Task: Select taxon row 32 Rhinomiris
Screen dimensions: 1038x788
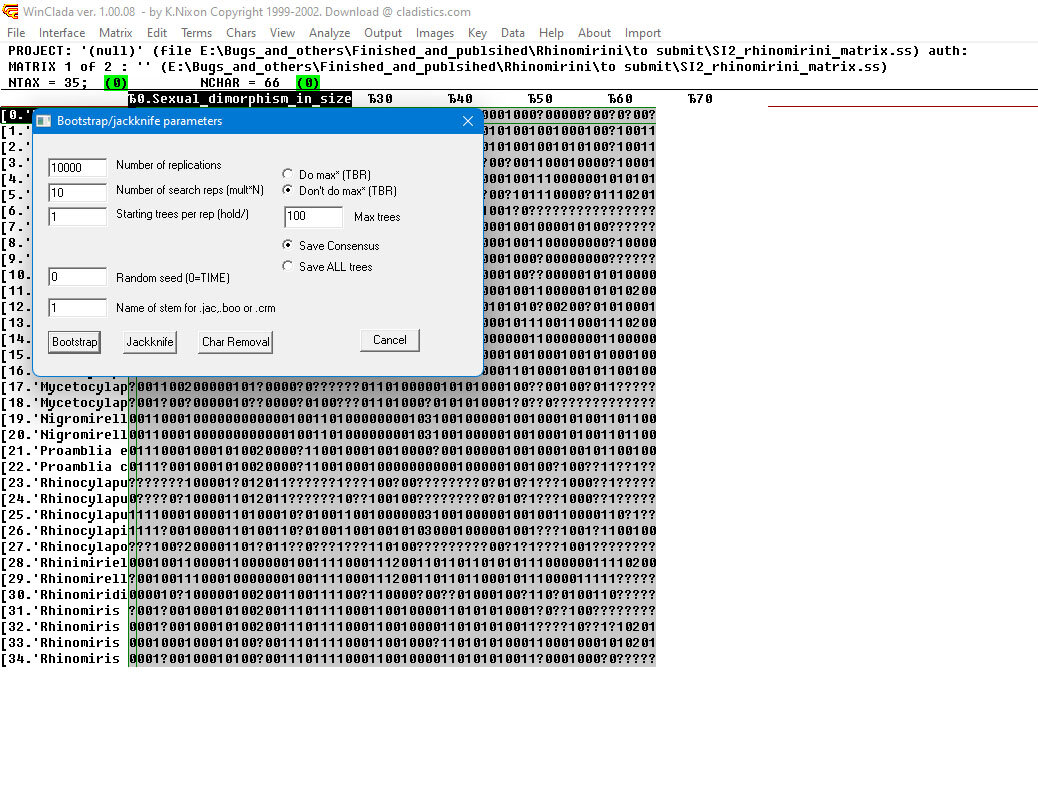Action: 65,626
